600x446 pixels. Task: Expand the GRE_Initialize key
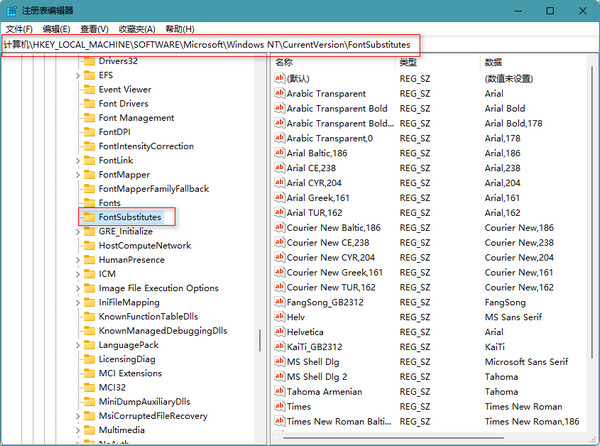point(78,231)
